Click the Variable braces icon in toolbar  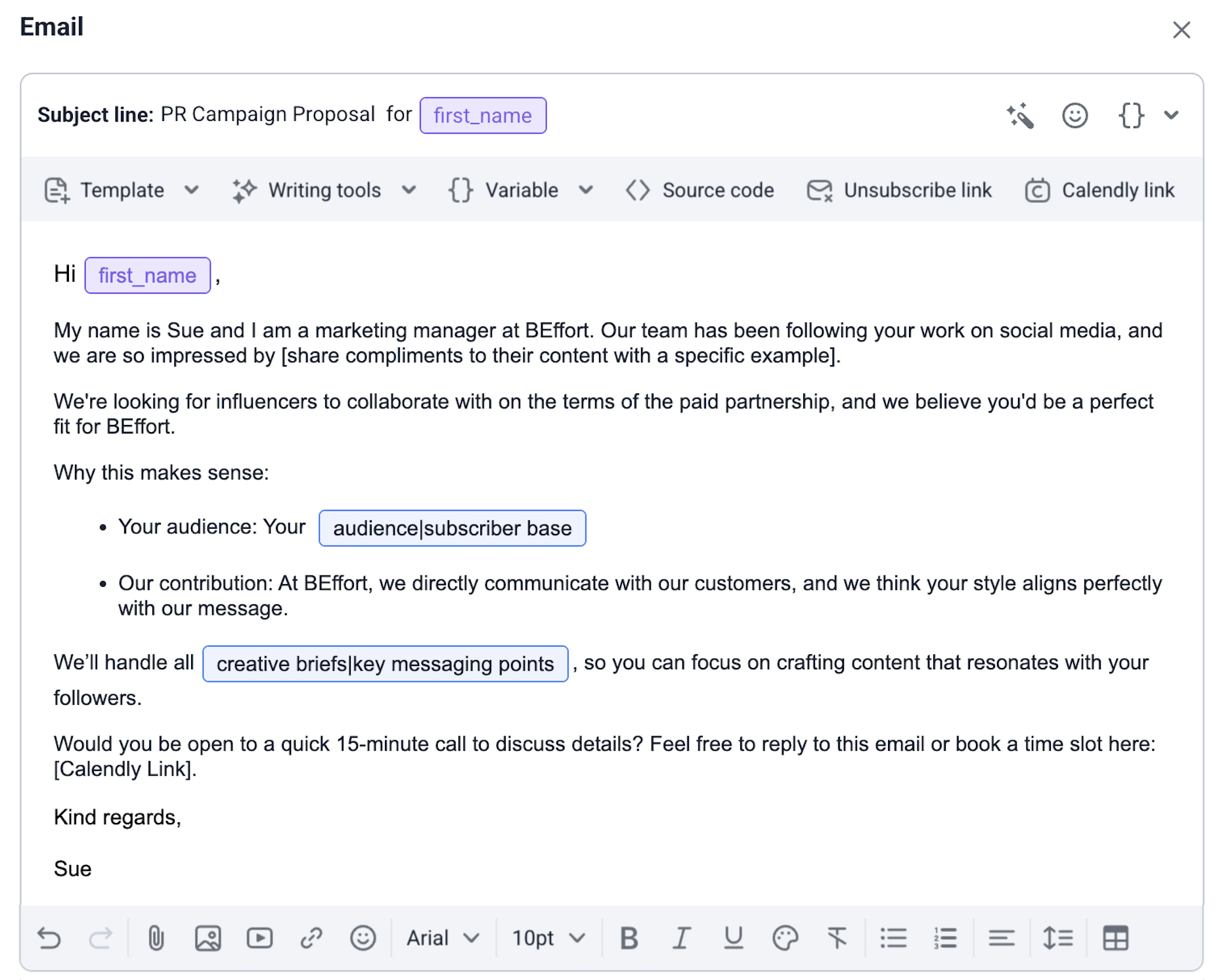460,190
